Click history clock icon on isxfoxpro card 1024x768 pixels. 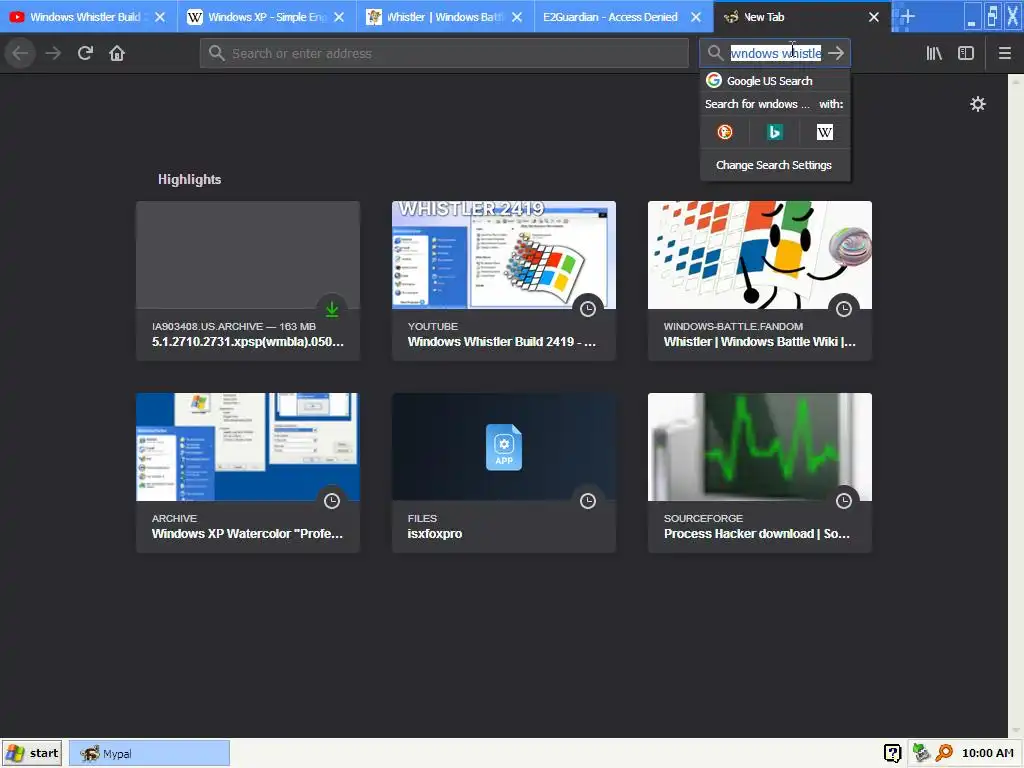click(x=588, y=501)
